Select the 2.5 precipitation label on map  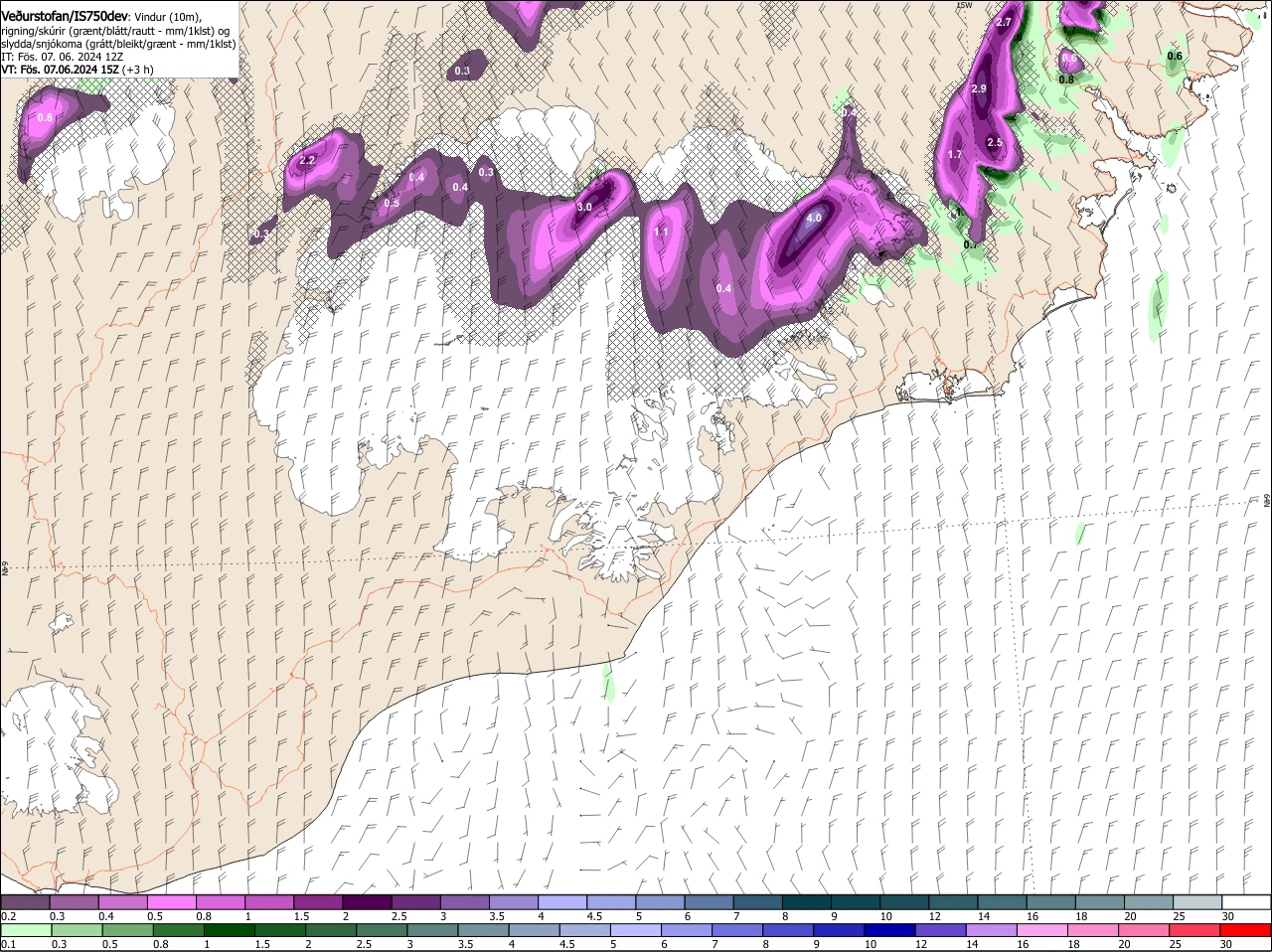[995, 143]
